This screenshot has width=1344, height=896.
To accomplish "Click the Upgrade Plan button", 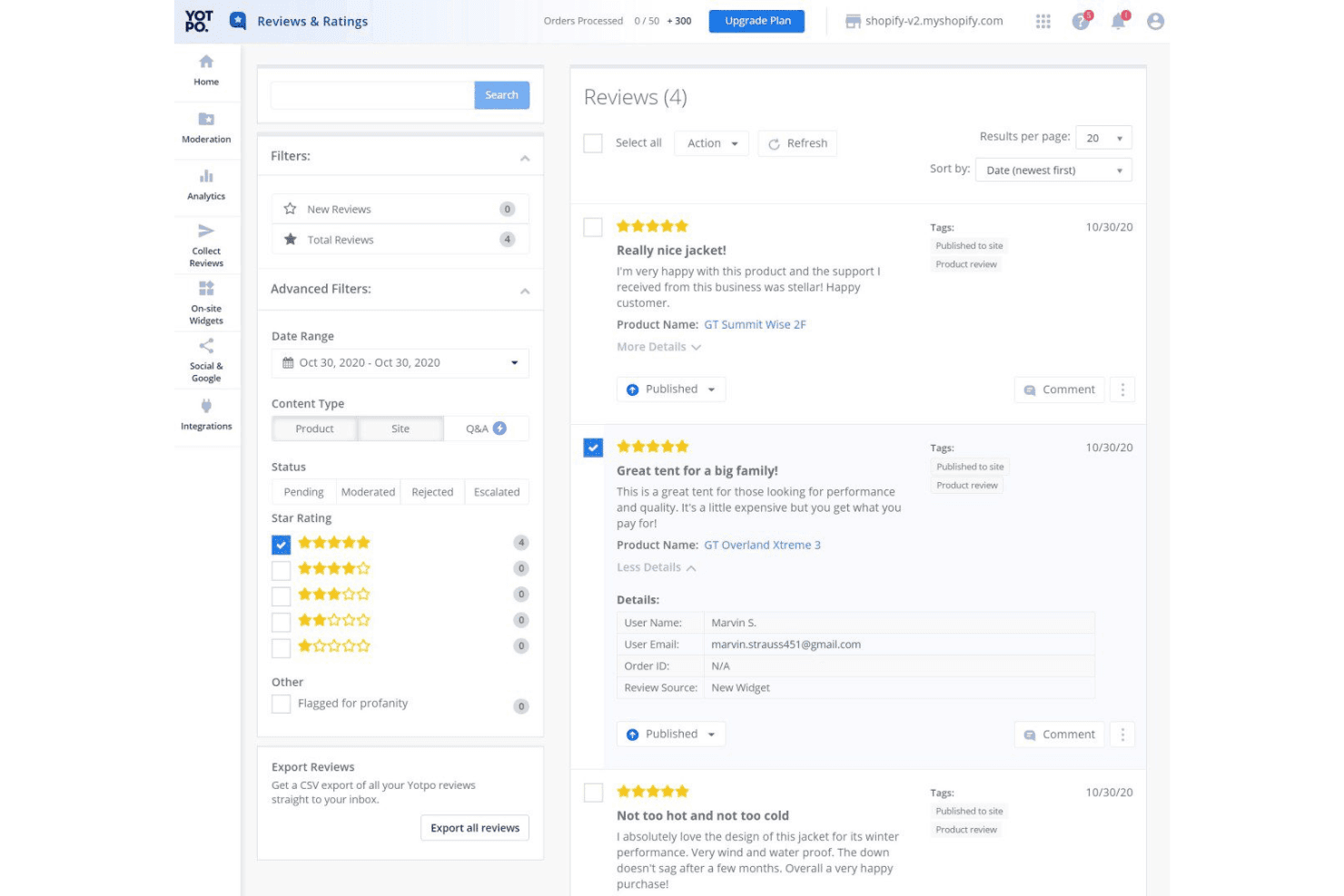I will point(757,21).
